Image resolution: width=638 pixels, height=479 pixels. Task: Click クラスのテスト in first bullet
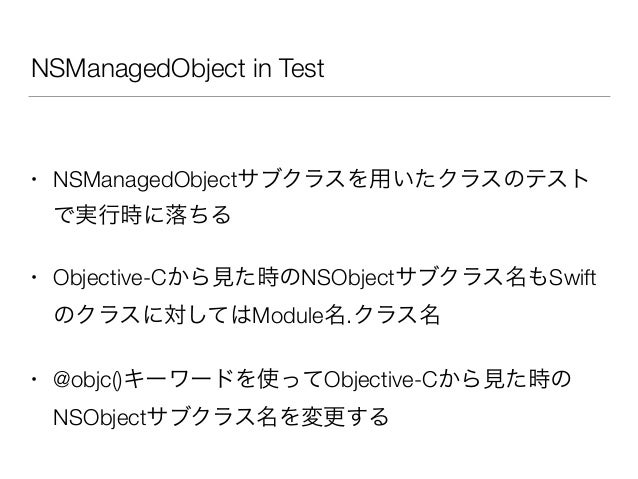(513, 179)
